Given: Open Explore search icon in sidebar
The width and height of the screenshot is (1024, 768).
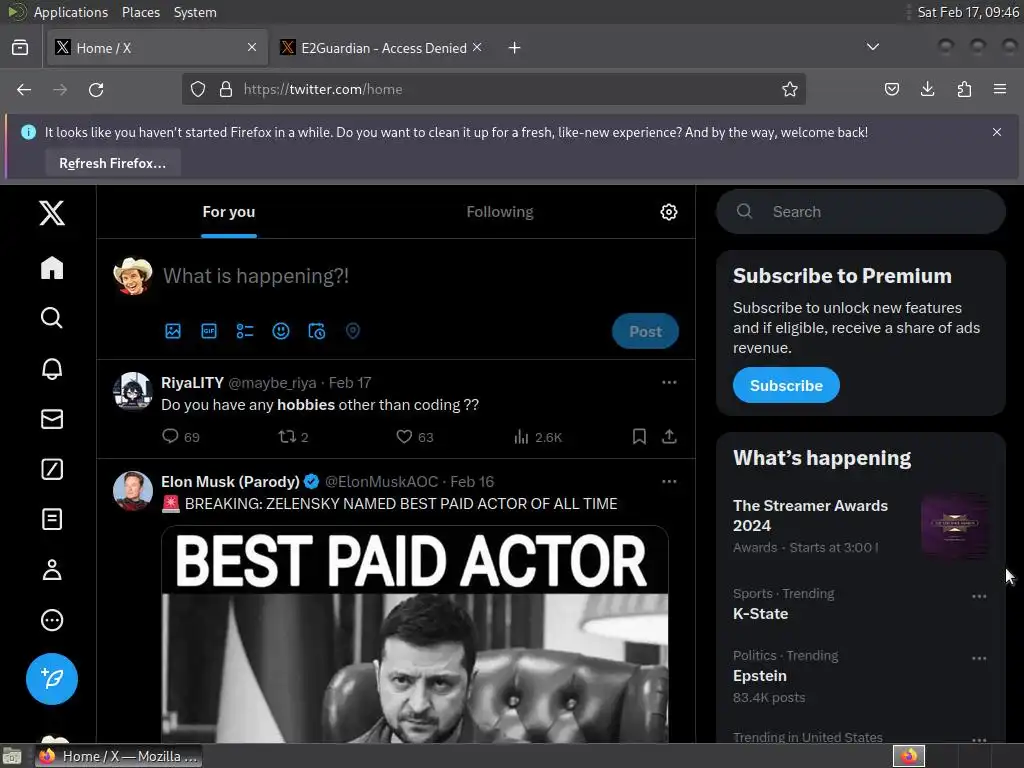Looking at the screenshot, I should 52,318.
